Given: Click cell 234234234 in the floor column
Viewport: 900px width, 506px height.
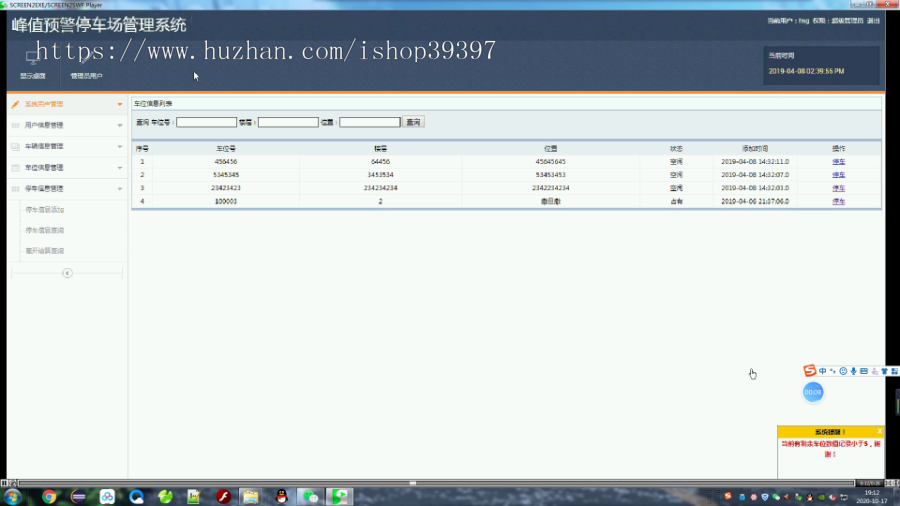Looking at the screenshot, I should pyautogui.click(x=381, y=188).
